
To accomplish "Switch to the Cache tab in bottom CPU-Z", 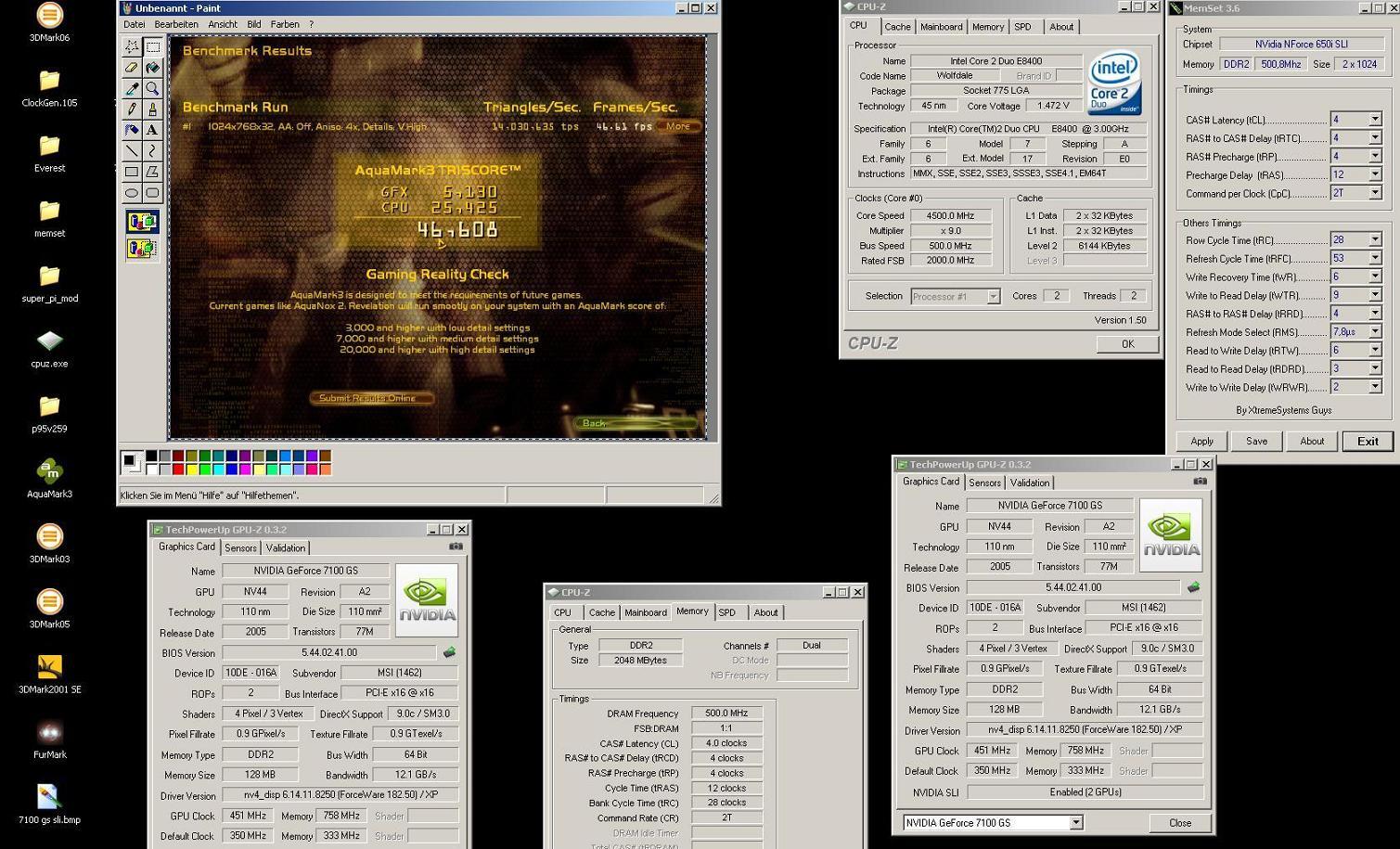I will point(601,612).
